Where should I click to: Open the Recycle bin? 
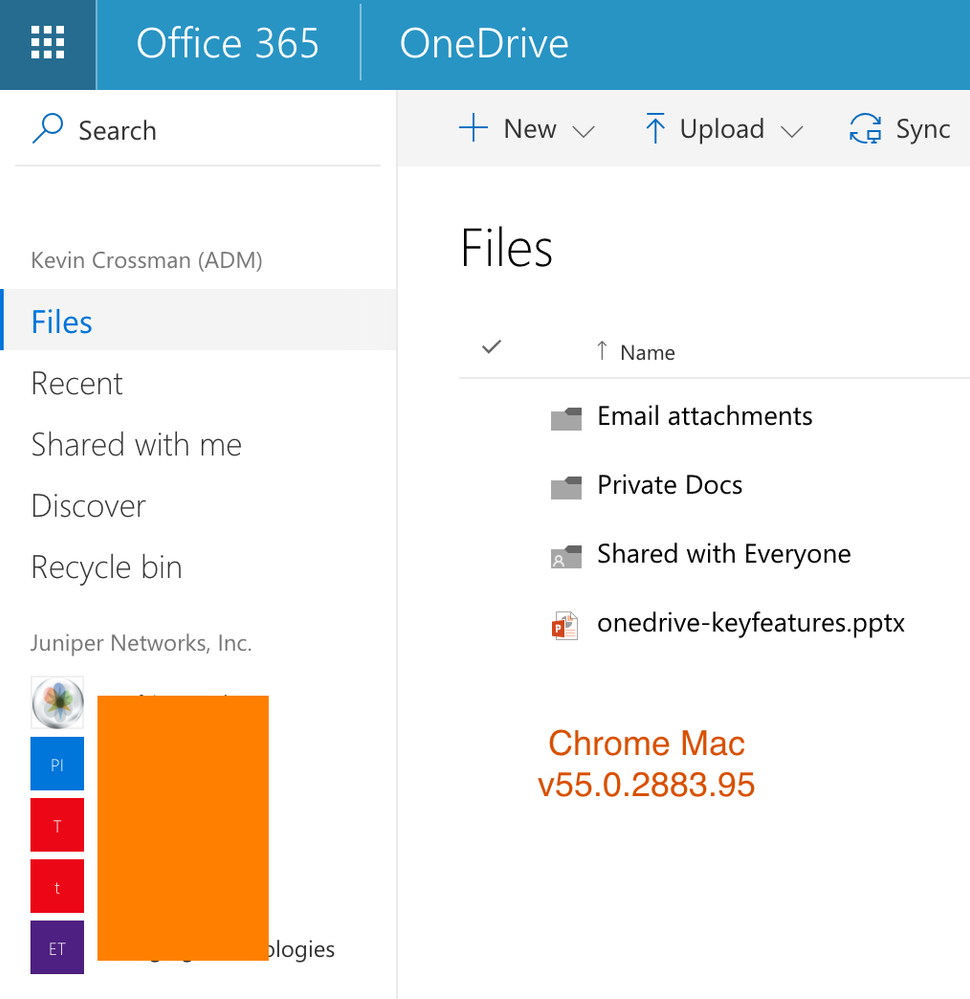coord(106,568)
